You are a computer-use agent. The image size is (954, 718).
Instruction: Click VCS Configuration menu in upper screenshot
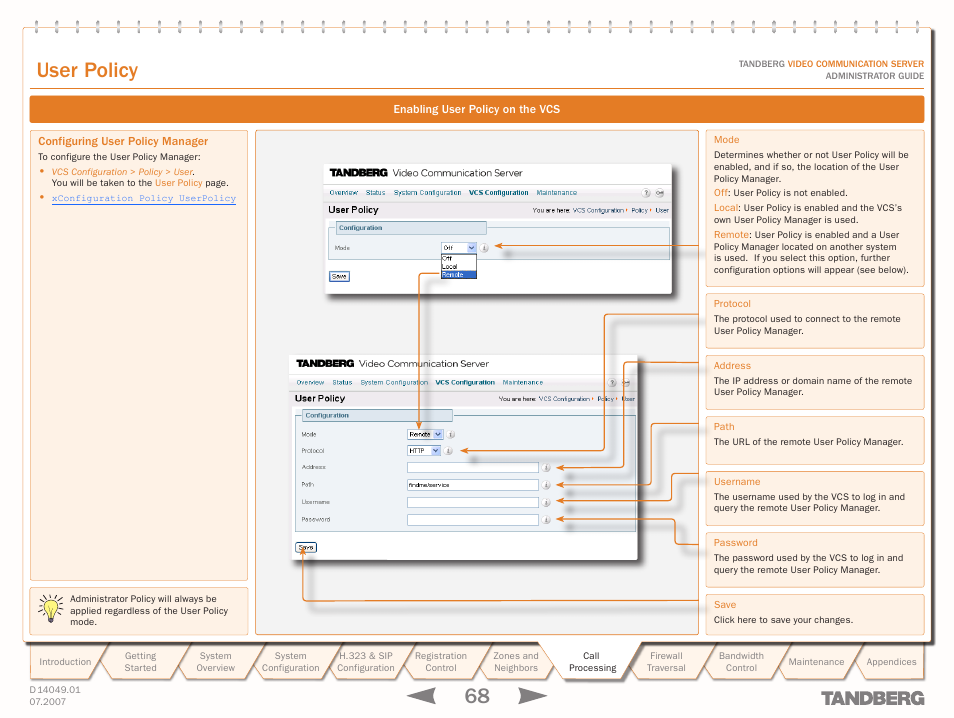498,192
